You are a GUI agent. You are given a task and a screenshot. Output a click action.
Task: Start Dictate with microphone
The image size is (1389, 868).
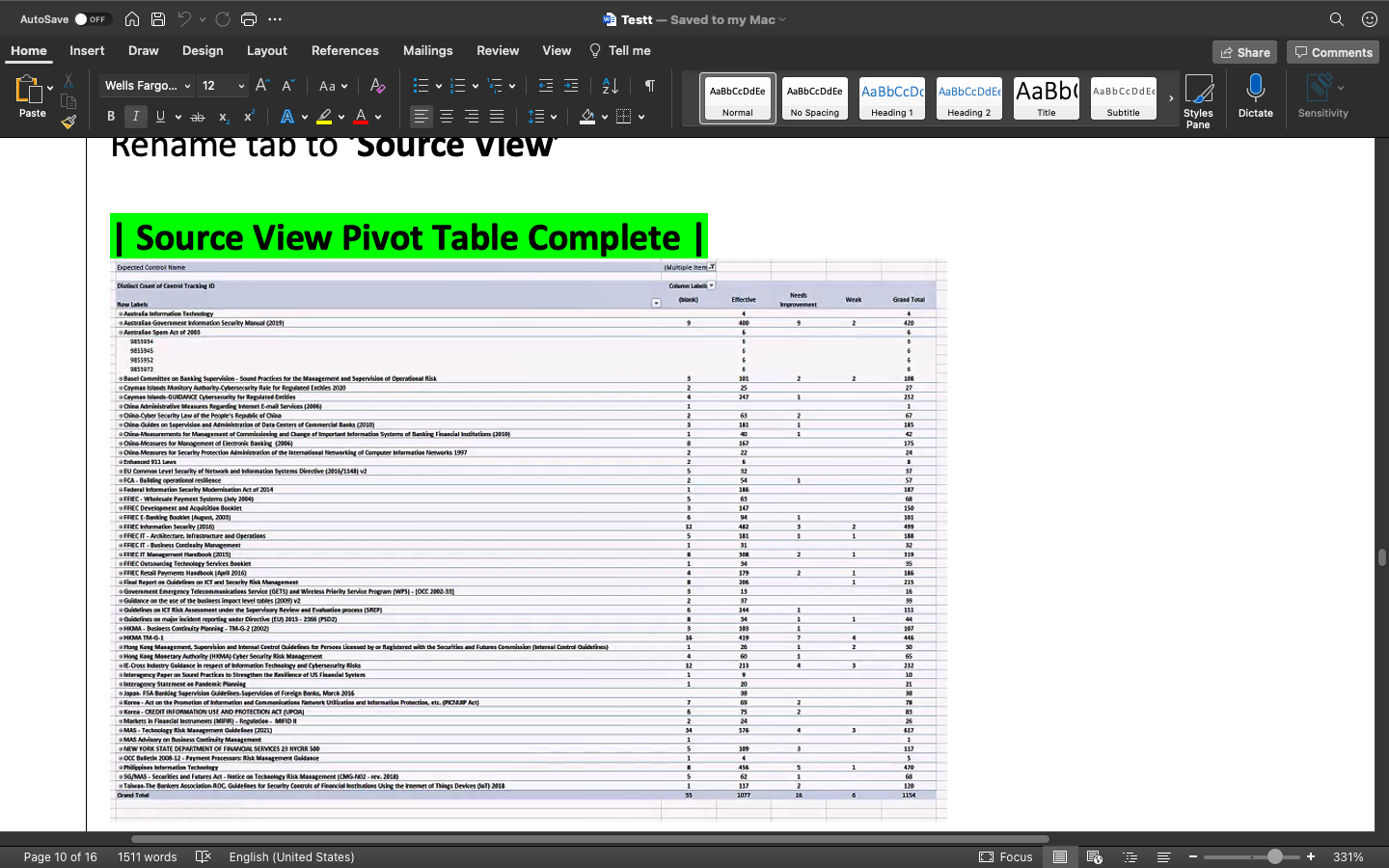point(1256,96)
